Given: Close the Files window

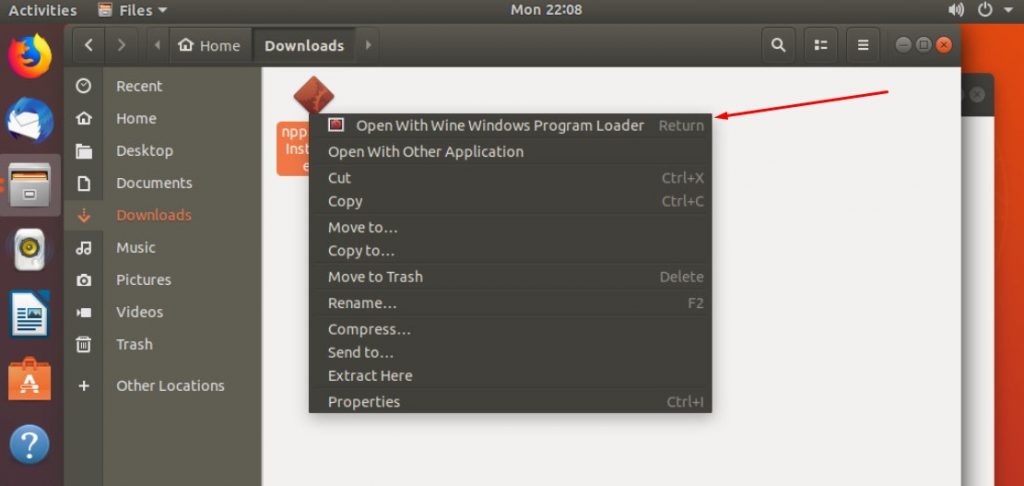Looking at the screenshot, I should point(944,45).
